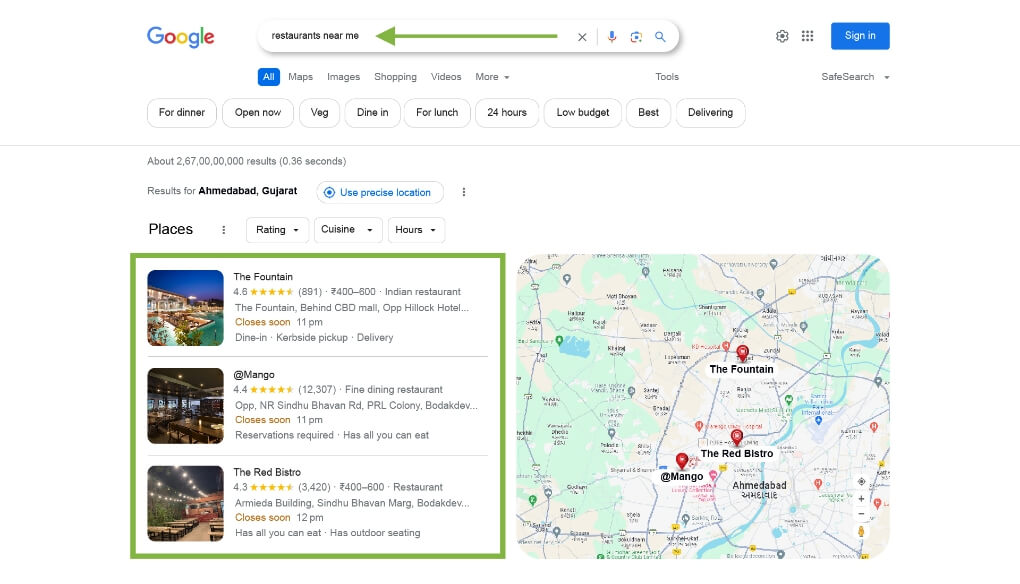Click the @Mango red map pin

coord(682,460)
